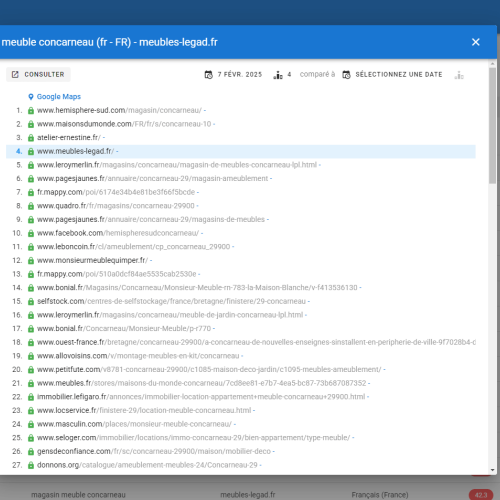The width and height of the screenshot is (500, 500).
Task: Click the calendar icon beside SÉLECTIONNEZ UNE DATE
Action: [347, 75]
